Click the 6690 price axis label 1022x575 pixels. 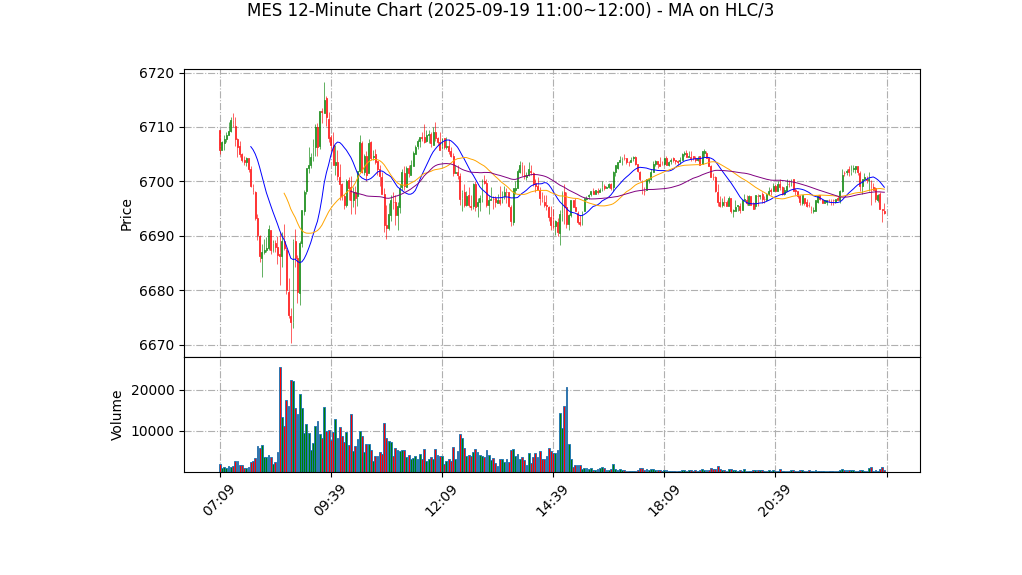coord(156,237)
